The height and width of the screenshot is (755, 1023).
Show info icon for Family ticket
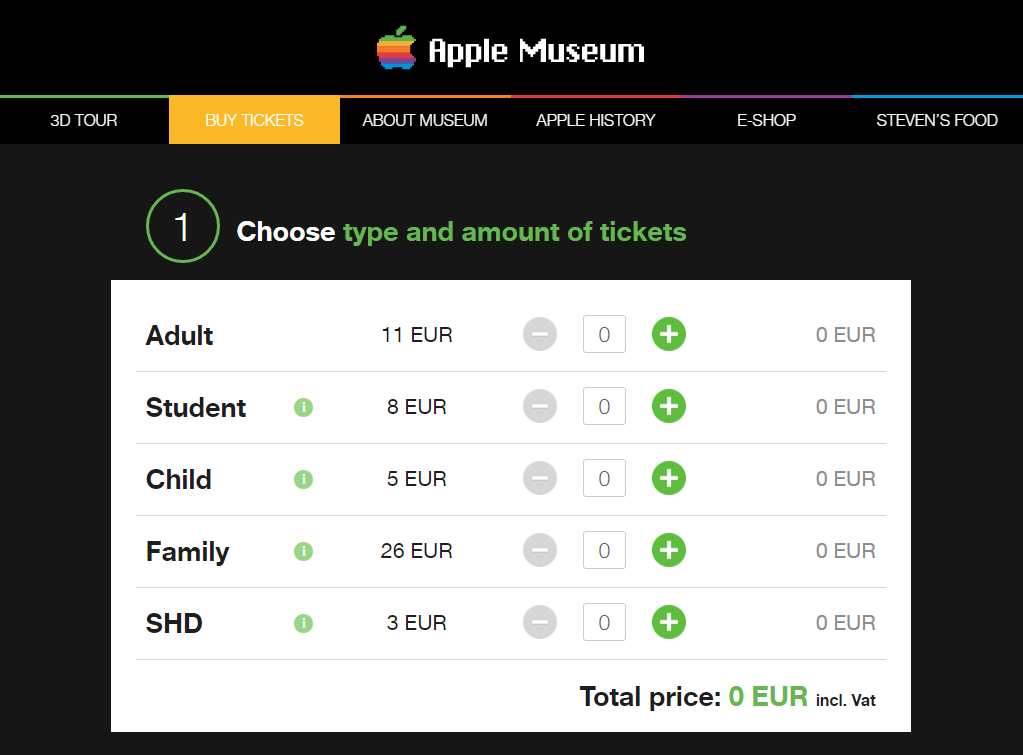304,551
